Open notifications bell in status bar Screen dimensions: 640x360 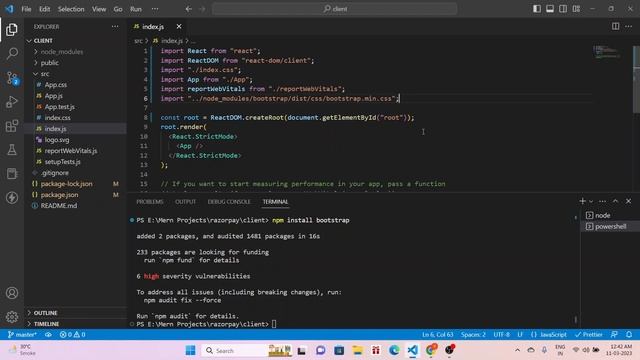tap(629, 335)
